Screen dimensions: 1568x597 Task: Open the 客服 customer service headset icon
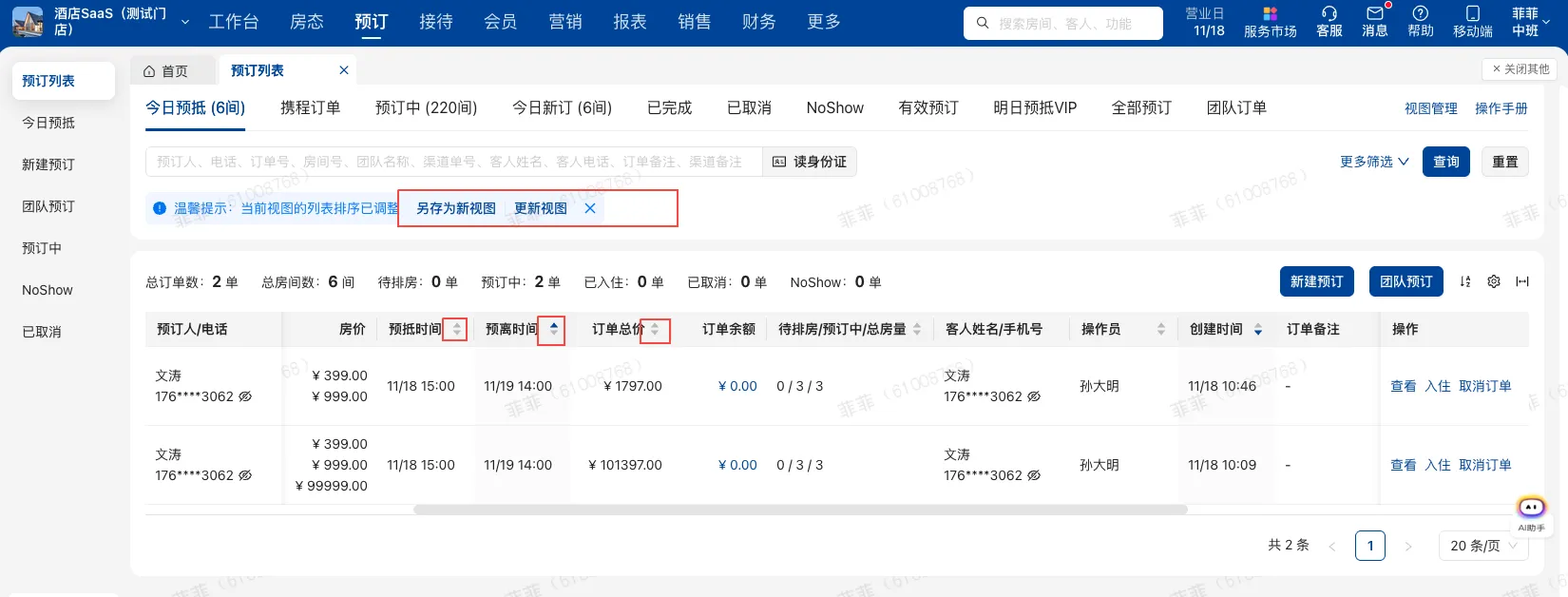(x=1329, y=22)
